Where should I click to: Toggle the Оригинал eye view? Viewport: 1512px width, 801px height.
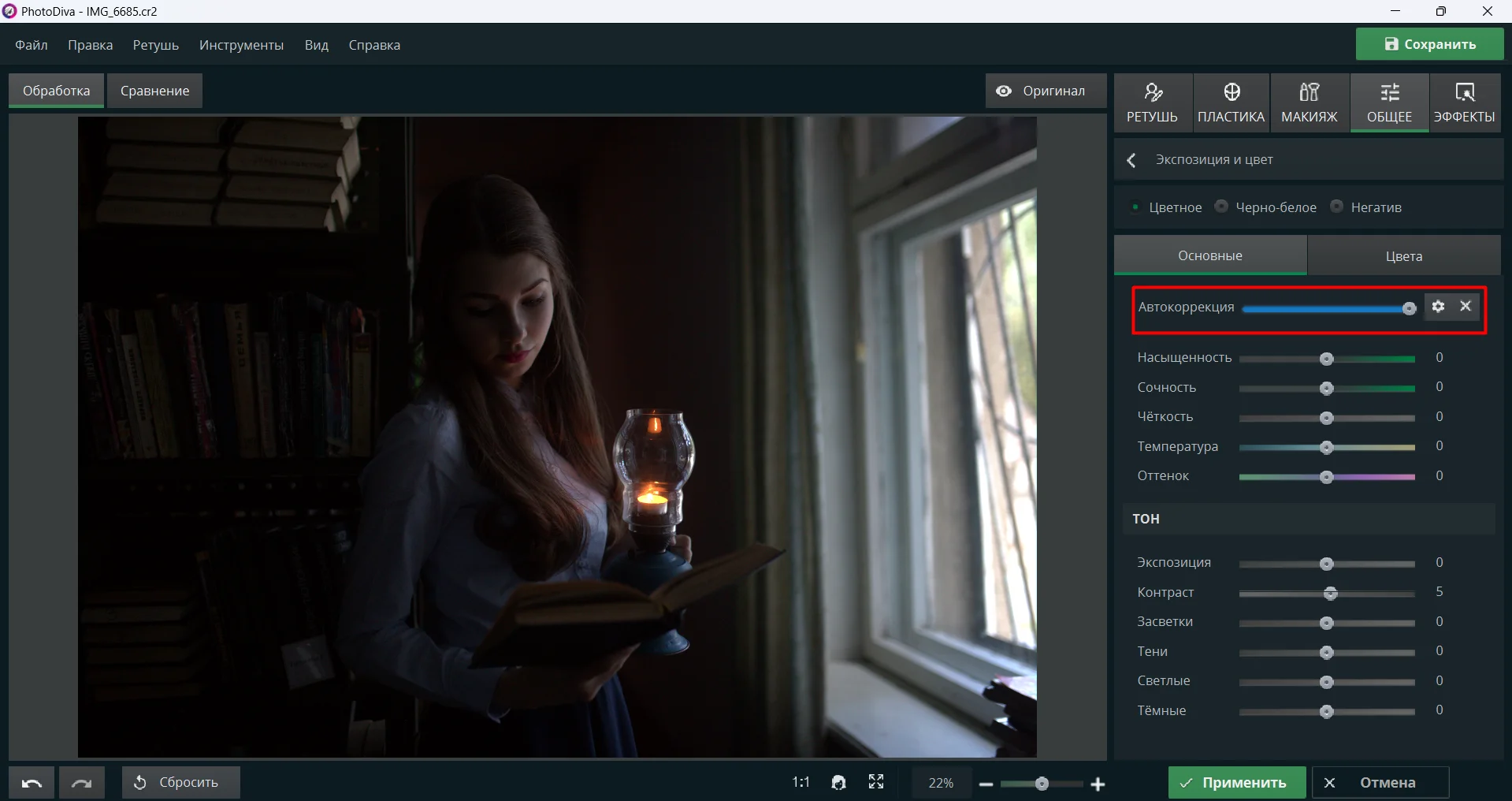[1046, 91]
